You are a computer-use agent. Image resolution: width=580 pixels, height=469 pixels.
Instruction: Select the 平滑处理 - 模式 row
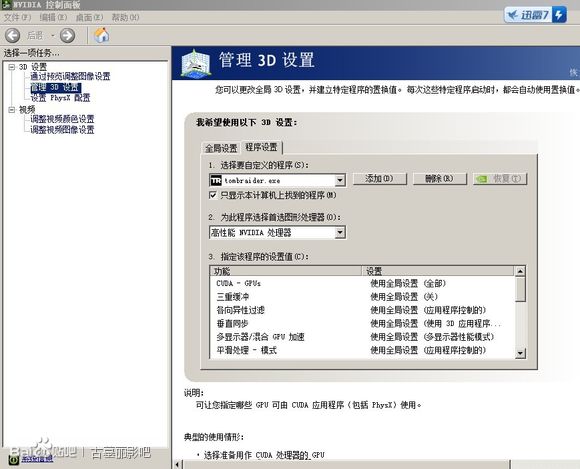click(x=362, y=350)
